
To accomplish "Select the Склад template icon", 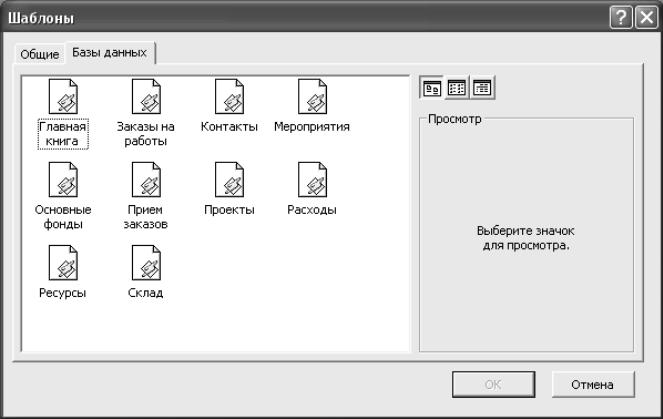I will click(146, 263).
